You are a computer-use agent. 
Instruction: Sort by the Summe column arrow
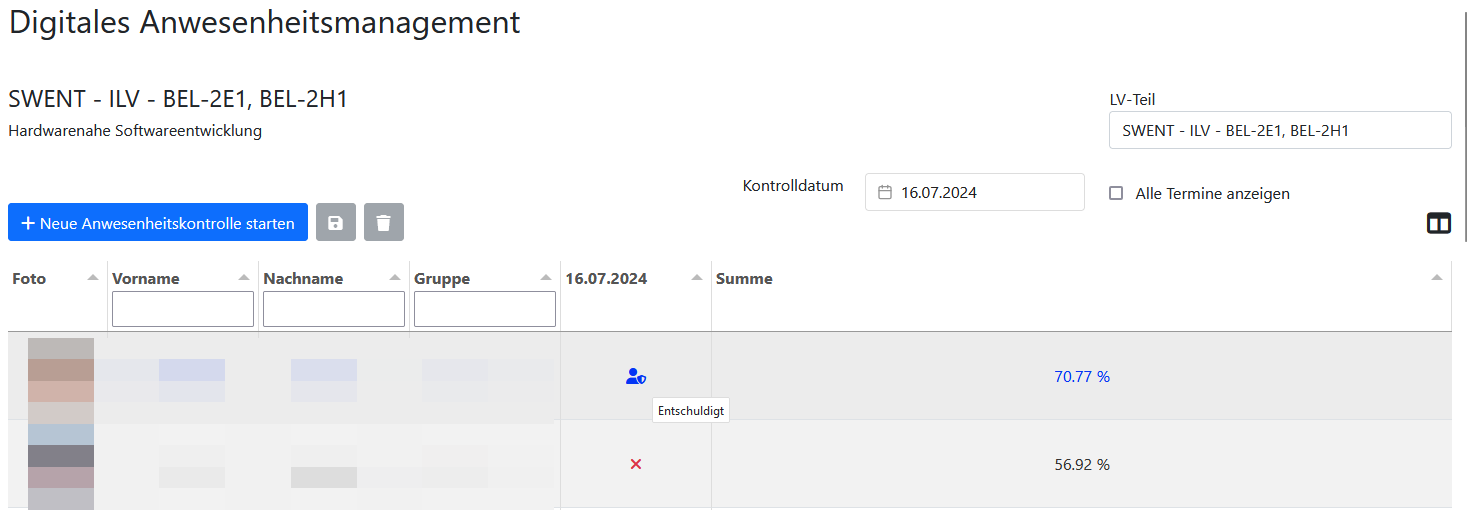click(x=1437, y=278)
